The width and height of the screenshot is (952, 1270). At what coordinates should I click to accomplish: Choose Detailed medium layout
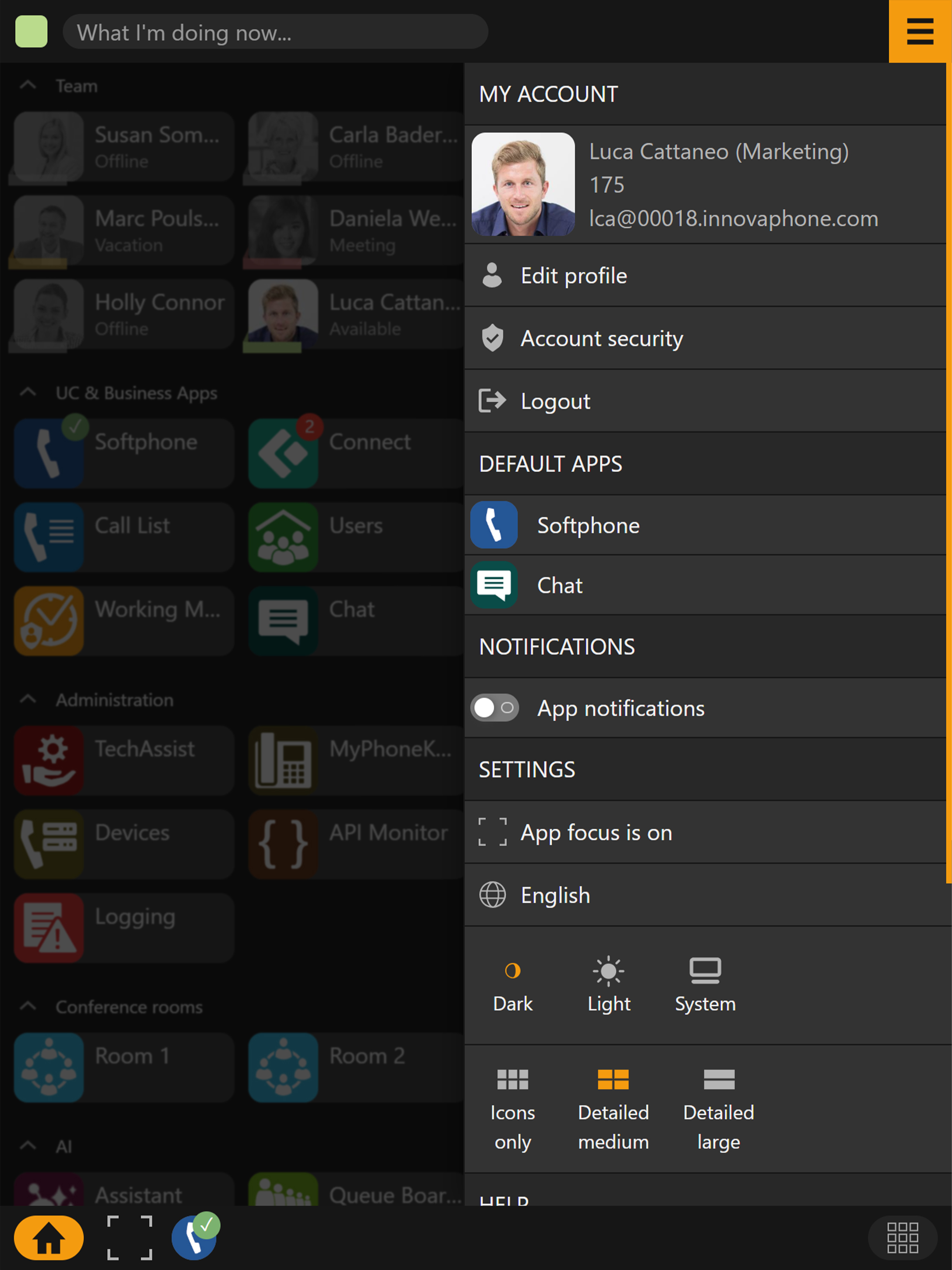click(613, 1111)
